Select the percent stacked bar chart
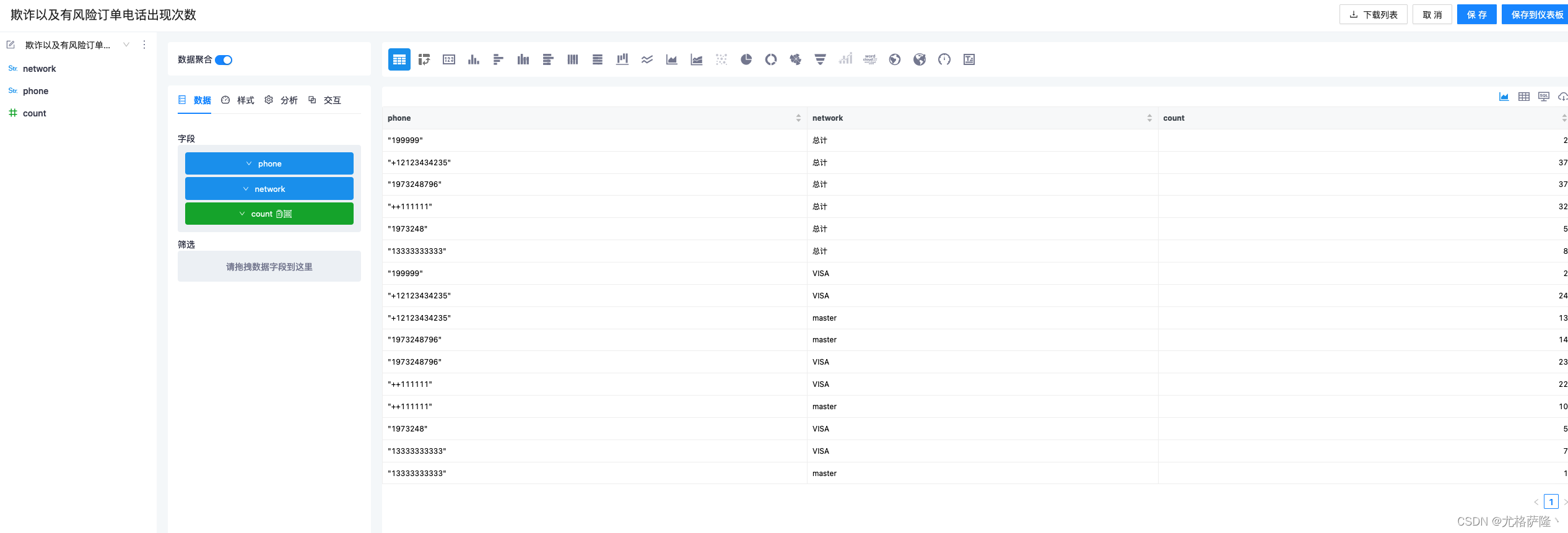Image resolution: width=1568 pixels, height=533 pixels. (x=598, y=59)
